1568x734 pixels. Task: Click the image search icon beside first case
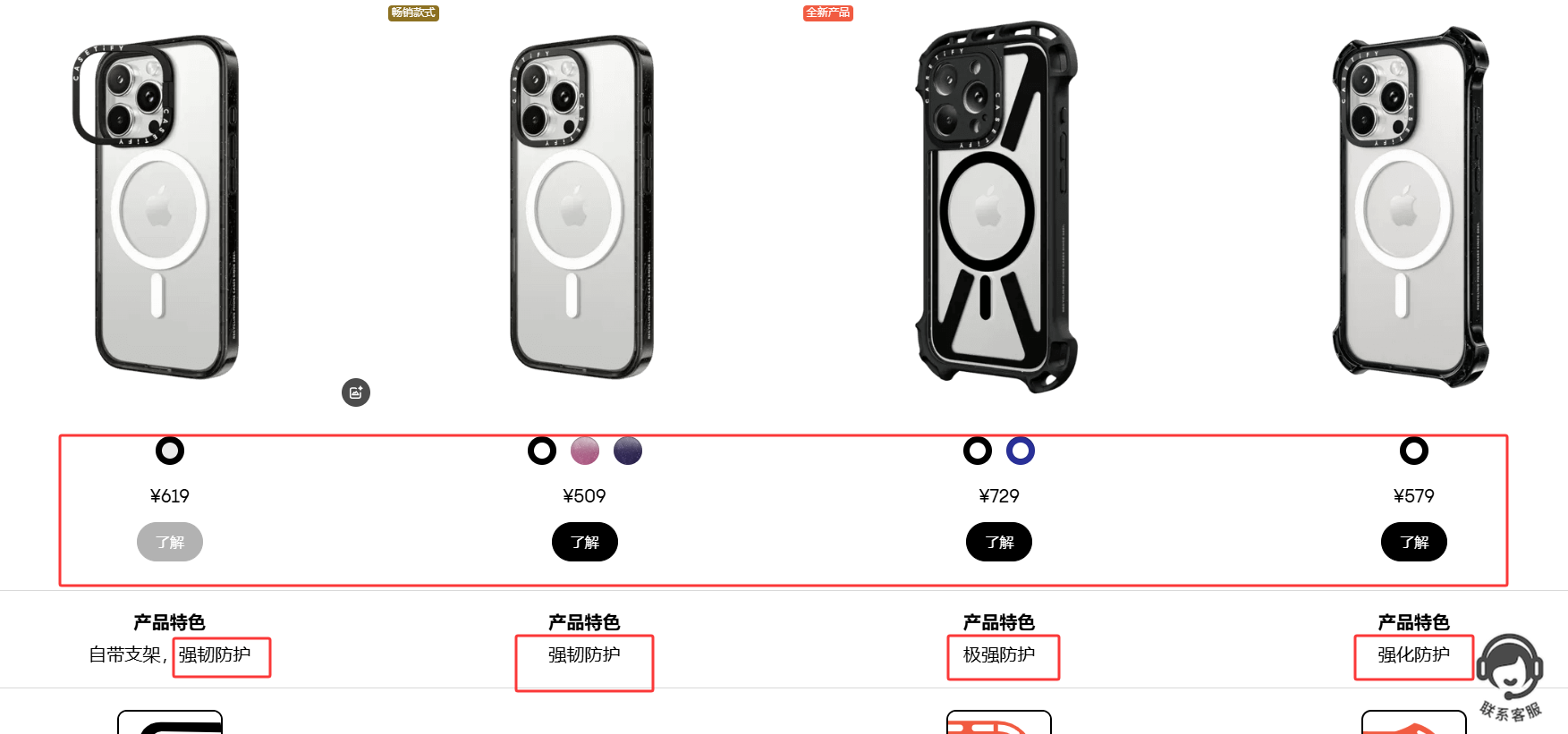[356, 392]
